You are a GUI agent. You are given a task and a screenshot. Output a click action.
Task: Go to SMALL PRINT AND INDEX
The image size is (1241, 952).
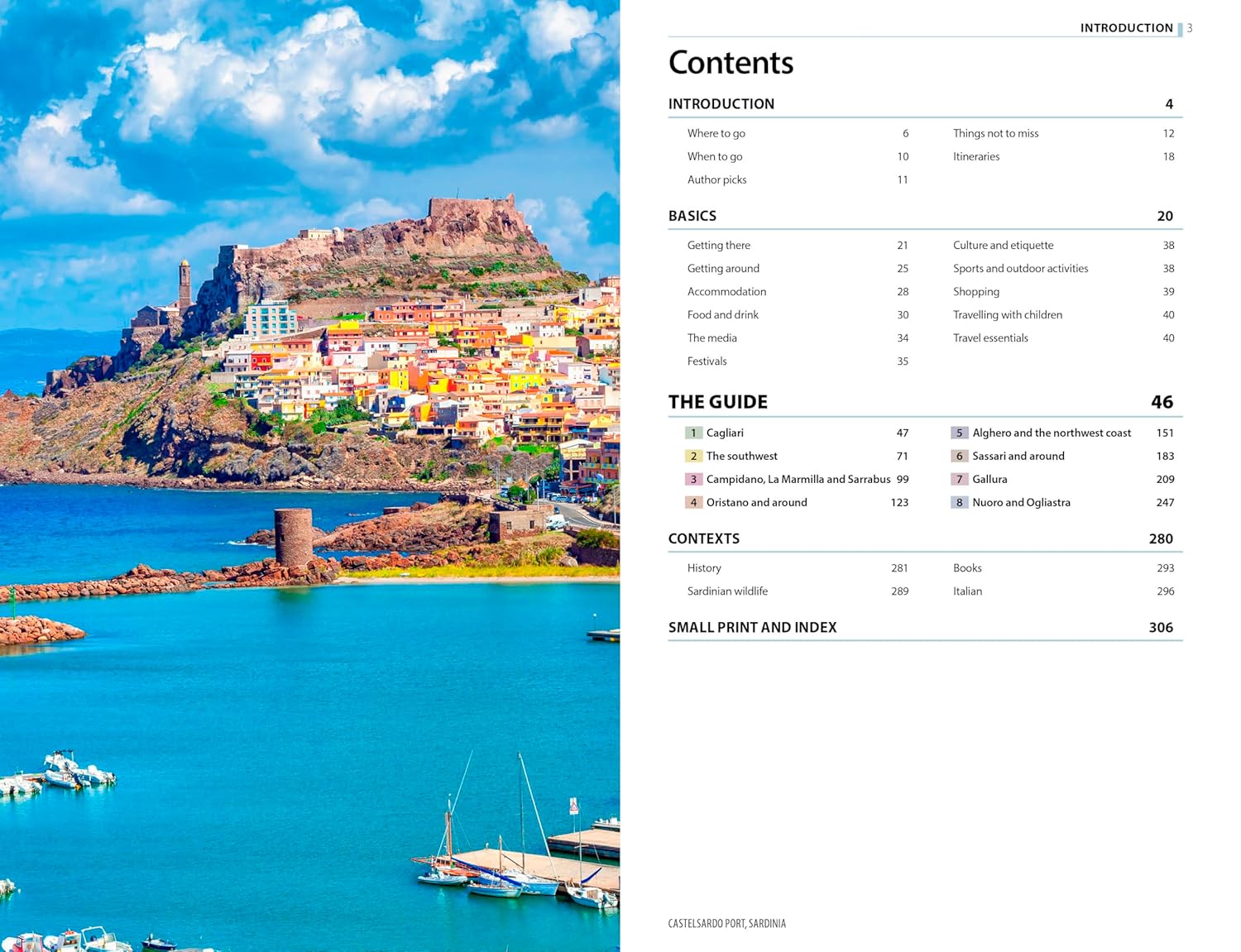click(752, 628)
